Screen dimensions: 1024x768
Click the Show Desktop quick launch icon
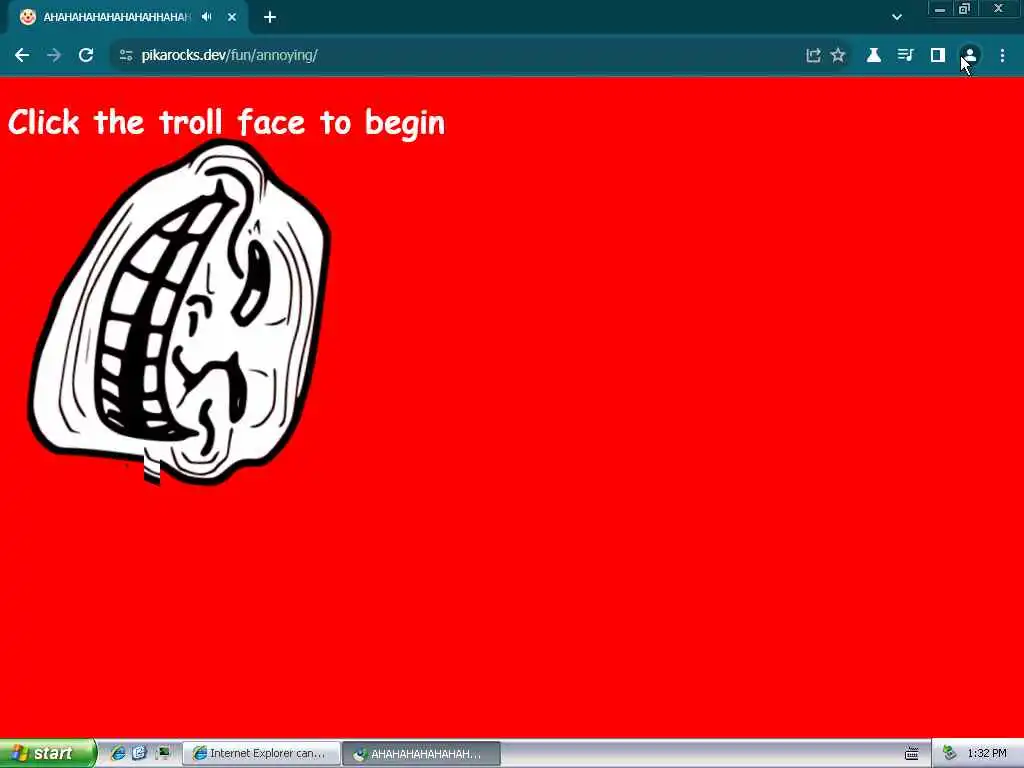coord(162,753)
